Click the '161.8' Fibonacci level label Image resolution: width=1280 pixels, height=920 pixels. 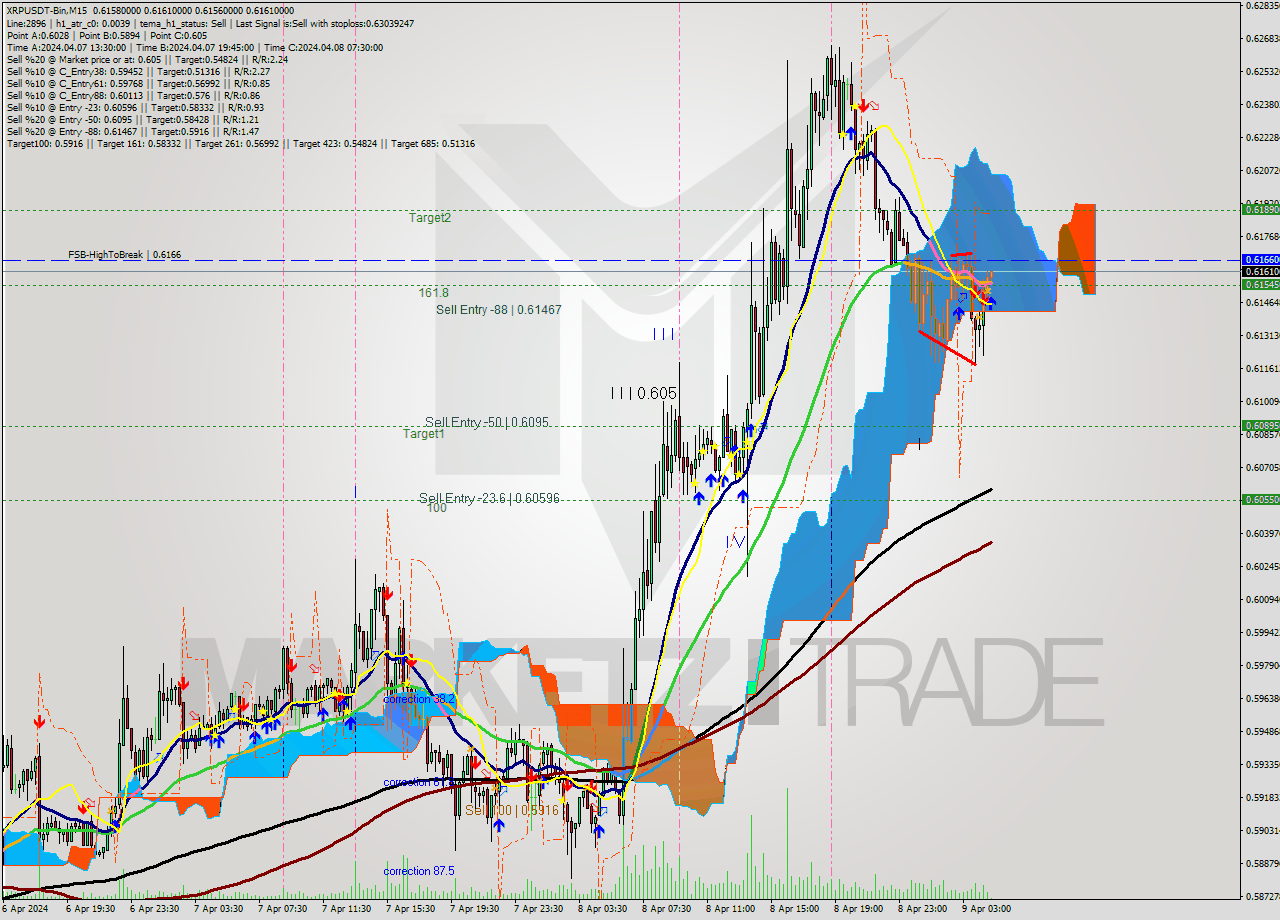(433, 293)
